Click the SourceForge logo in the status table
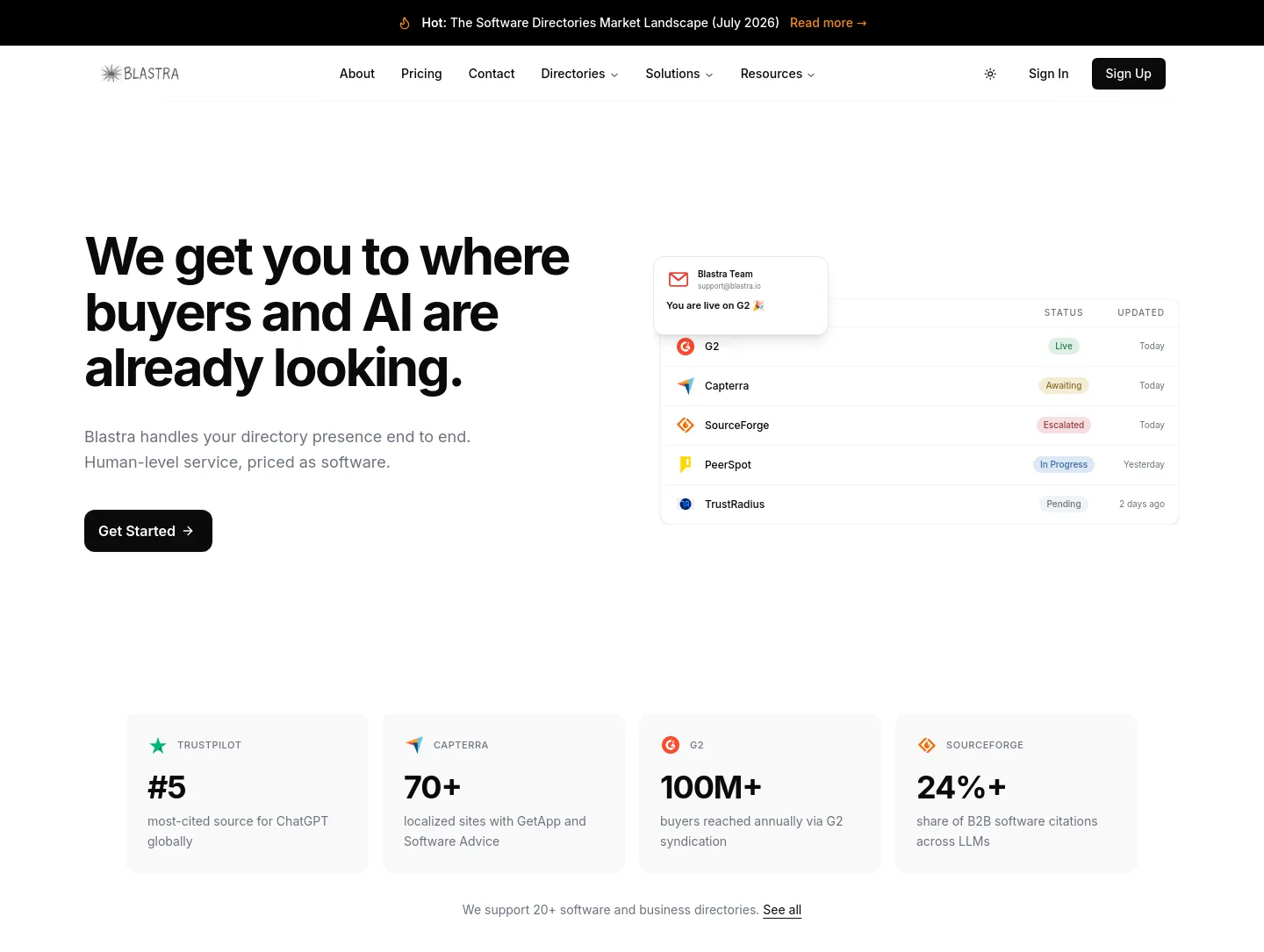This screenshot has height=952, width=1264. pyautogui.click(x=686, y=426)
